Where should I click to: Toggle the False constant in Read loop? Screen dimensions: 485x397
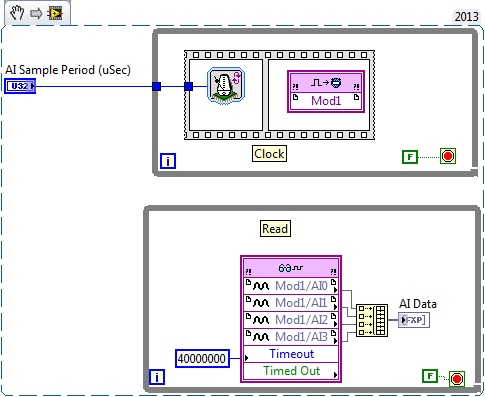coord(430,376)
